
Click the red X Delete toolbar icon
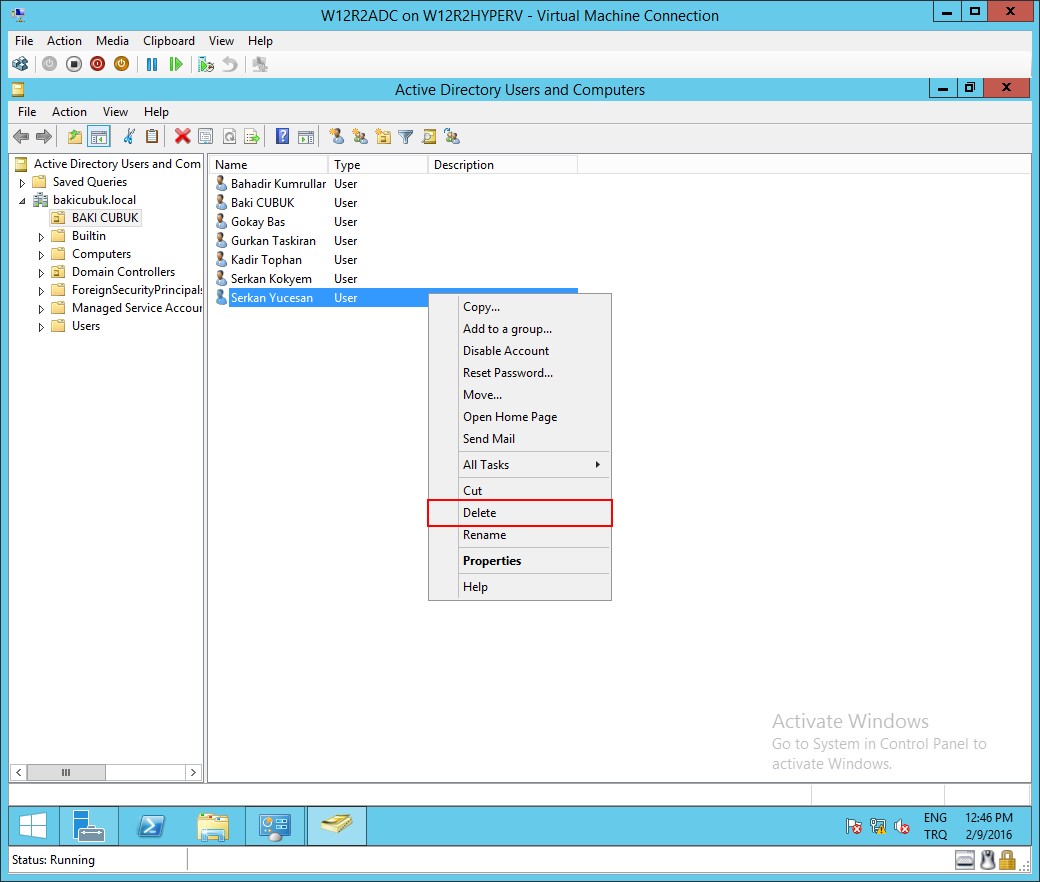[x=182, y=137]
